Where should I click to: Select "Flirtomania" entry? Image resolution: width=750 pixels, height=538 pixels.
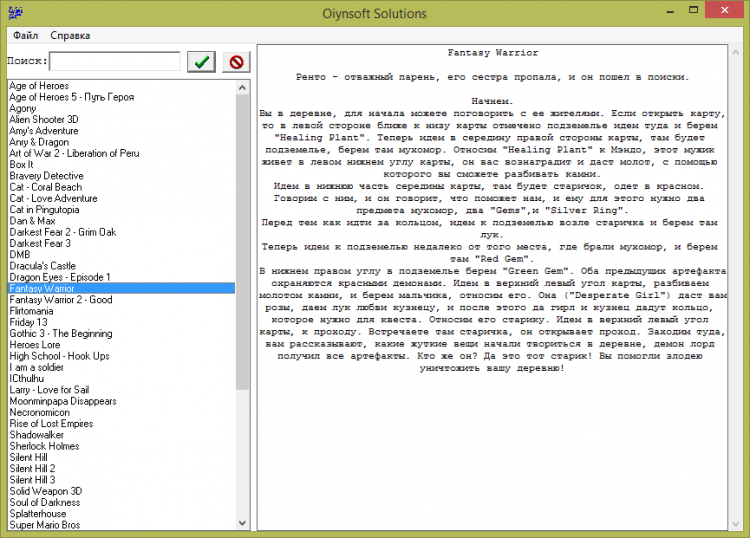(121, 311)
